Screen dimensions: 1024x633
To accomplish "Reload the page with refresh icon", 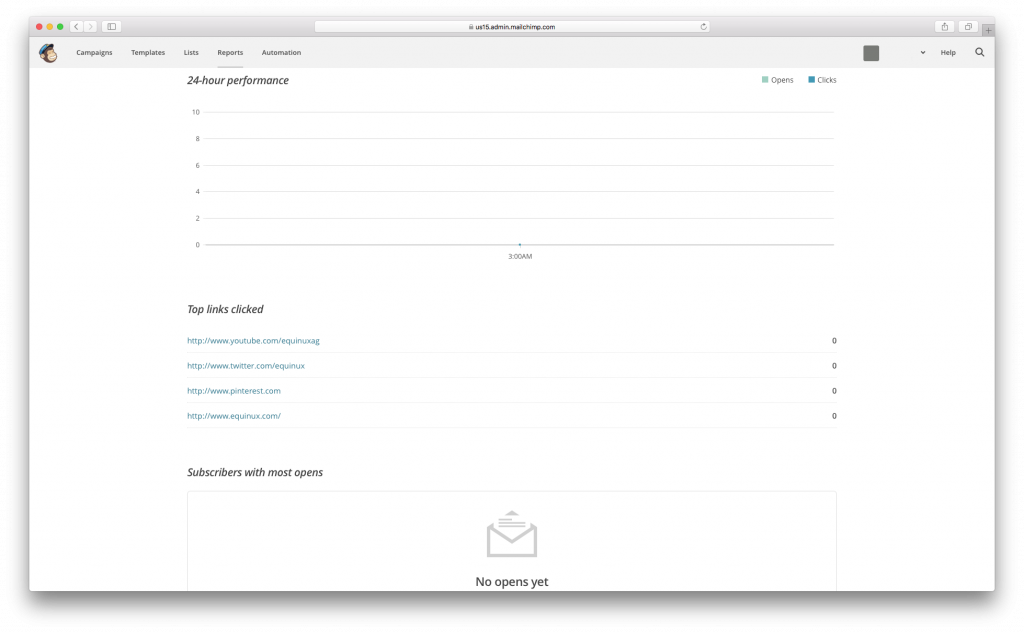I will (x=703, y=27).
